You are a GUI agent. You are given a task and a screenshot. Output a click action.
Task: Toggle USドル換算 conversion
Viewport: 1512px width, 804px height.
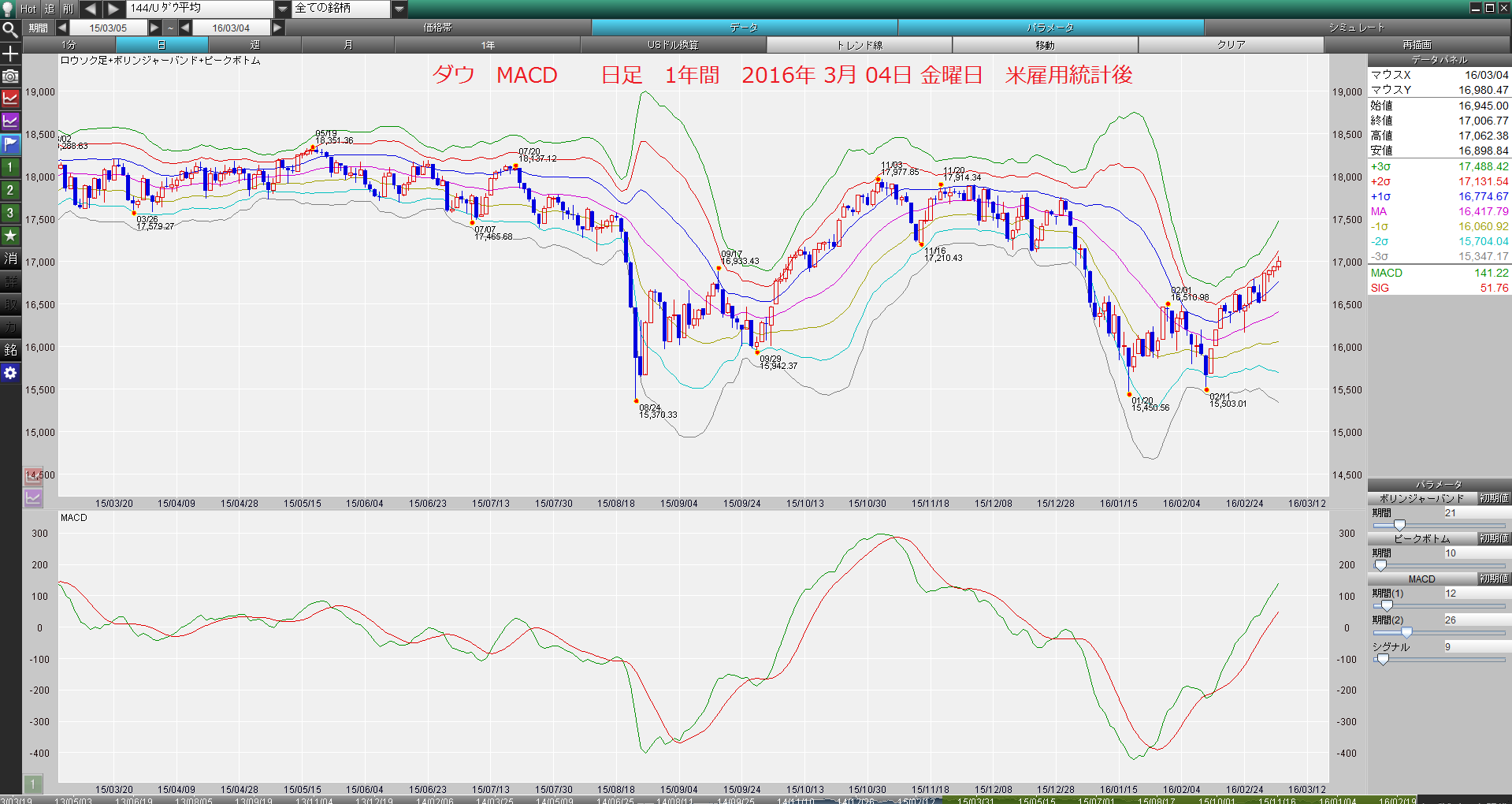(x=674, y=45)
